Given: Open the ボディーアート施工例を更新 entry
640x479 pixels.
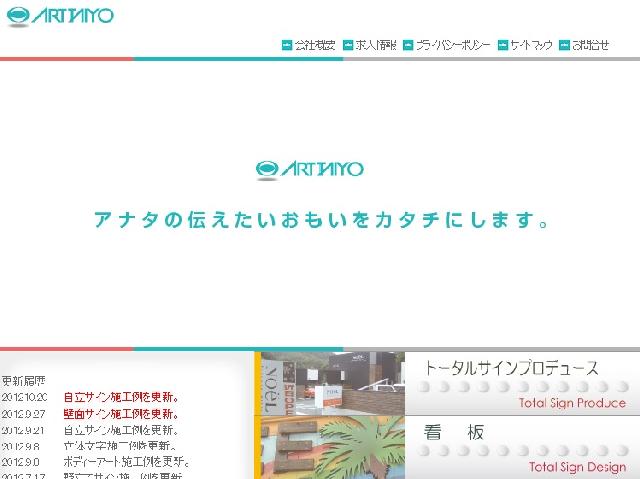Looking at the screenshot, I should [127, 462].
